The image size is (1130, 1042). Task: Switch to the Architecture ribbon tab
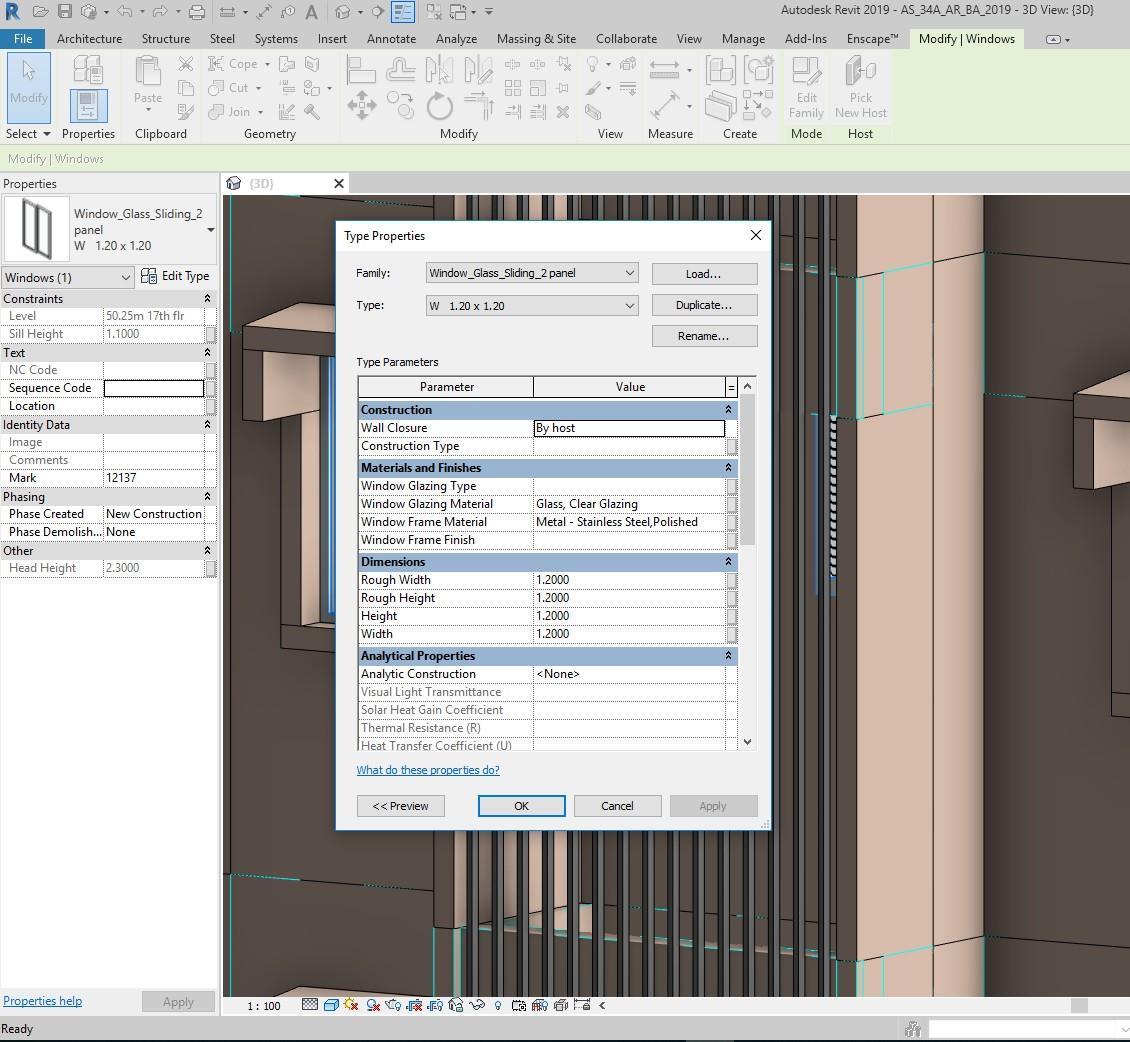click(x=89, y=39)
